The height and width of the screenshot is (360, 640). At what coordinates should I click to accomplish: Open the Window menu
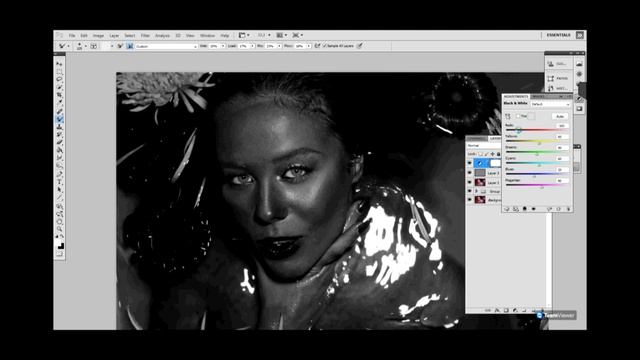[207, 36]
